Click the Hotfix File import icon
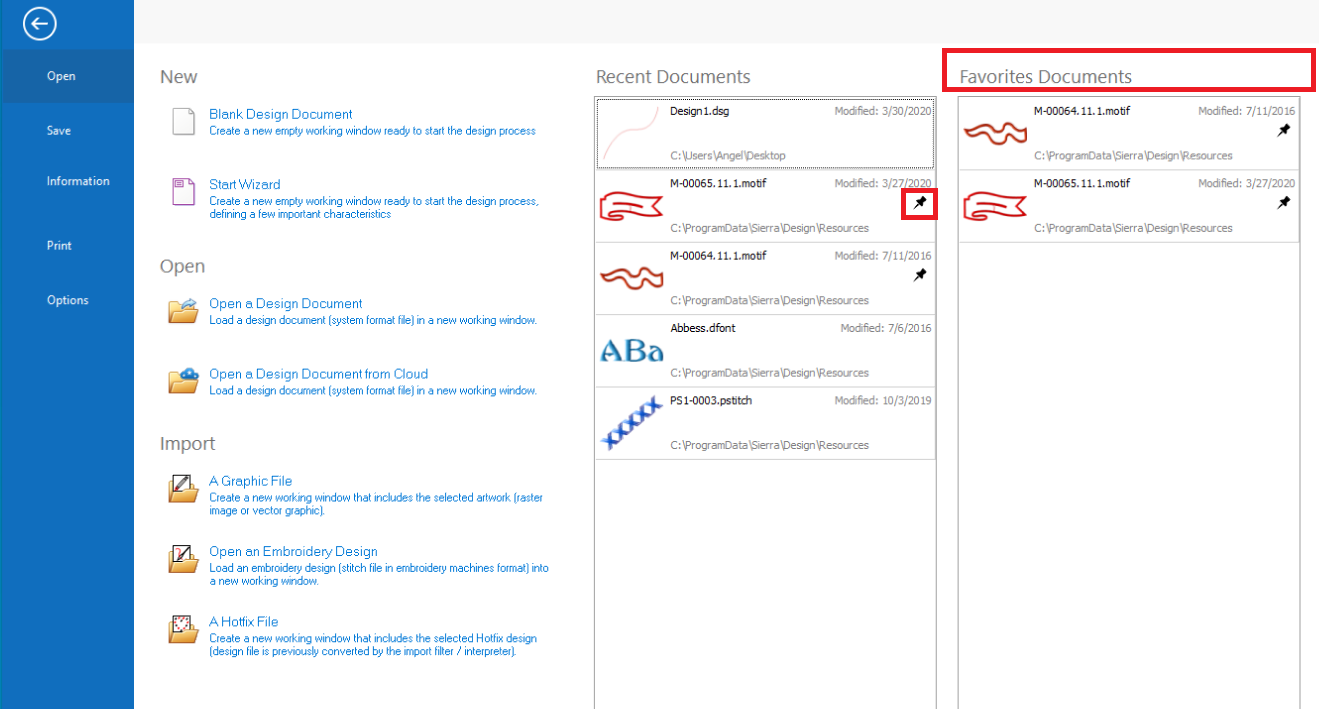The width and height of the screenshot is (1319, 709). click(x=183, y=629)
